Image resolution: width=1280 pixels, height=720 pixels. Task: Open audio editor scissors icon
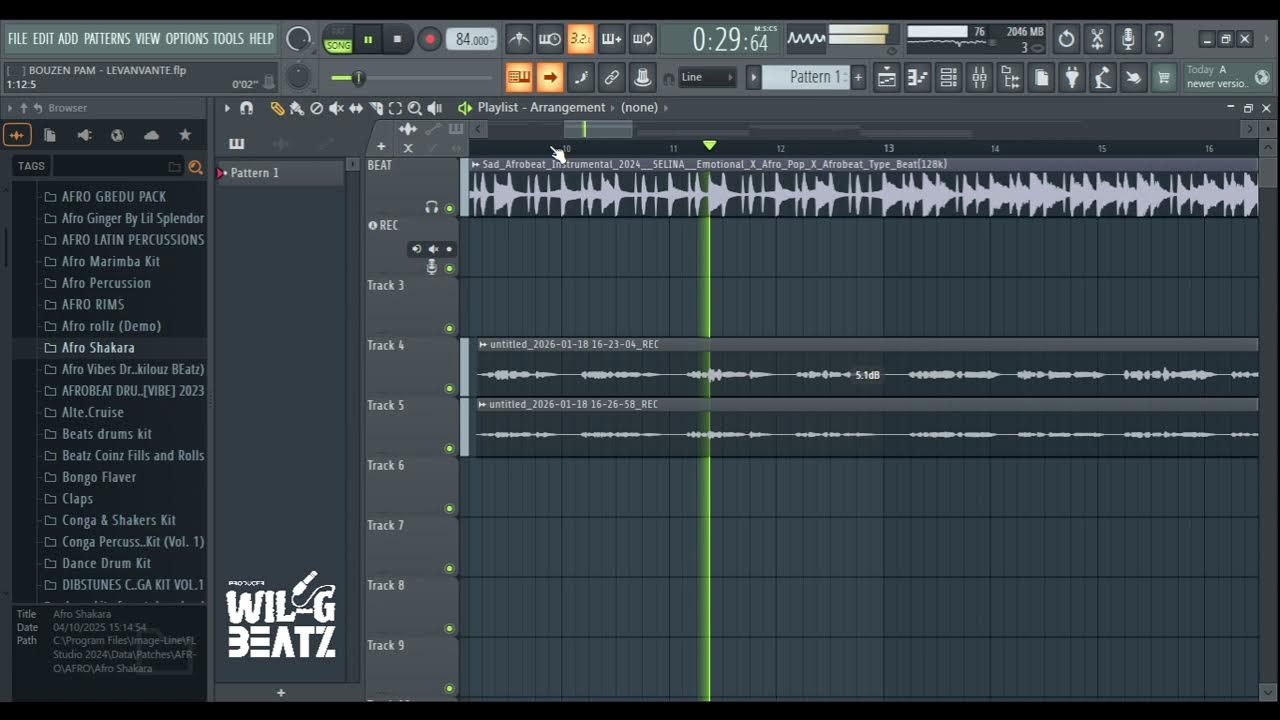1097,39
